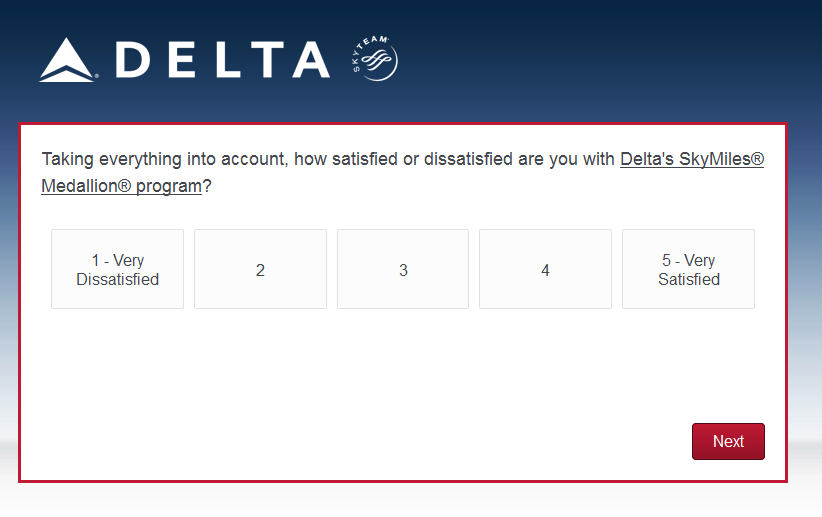Viewport: 822px width, 517px height.
Task: Choose rating 5 - Very Satisfied
Action: [688, 270]
